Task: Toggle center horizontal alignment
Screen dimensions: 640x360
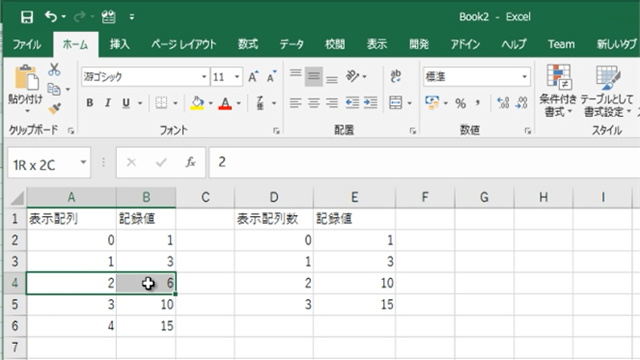Action: point(313,103)
